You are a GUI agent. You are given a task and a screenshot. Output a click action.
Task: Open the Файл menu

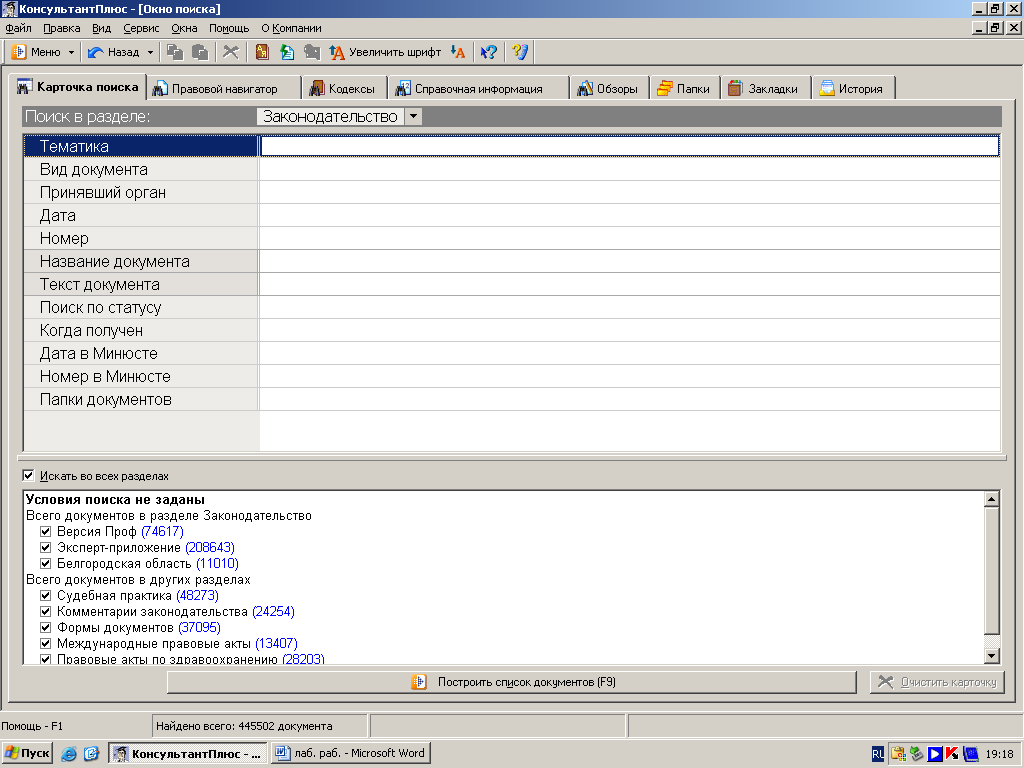pyautogui.click(x=18, y=28)
